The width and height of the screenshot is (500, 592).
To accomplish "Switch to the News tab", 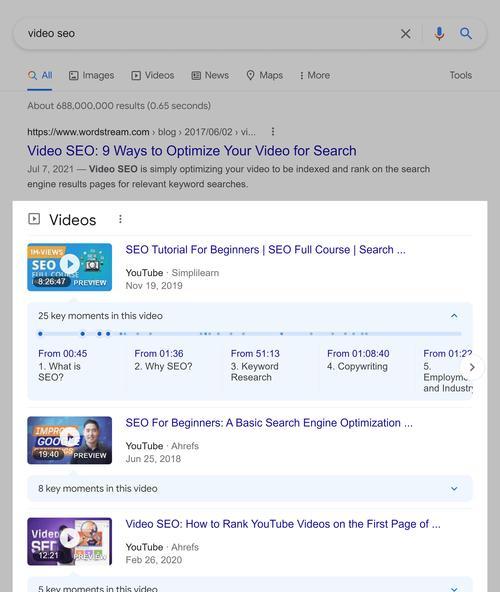I will click(210, 76).
